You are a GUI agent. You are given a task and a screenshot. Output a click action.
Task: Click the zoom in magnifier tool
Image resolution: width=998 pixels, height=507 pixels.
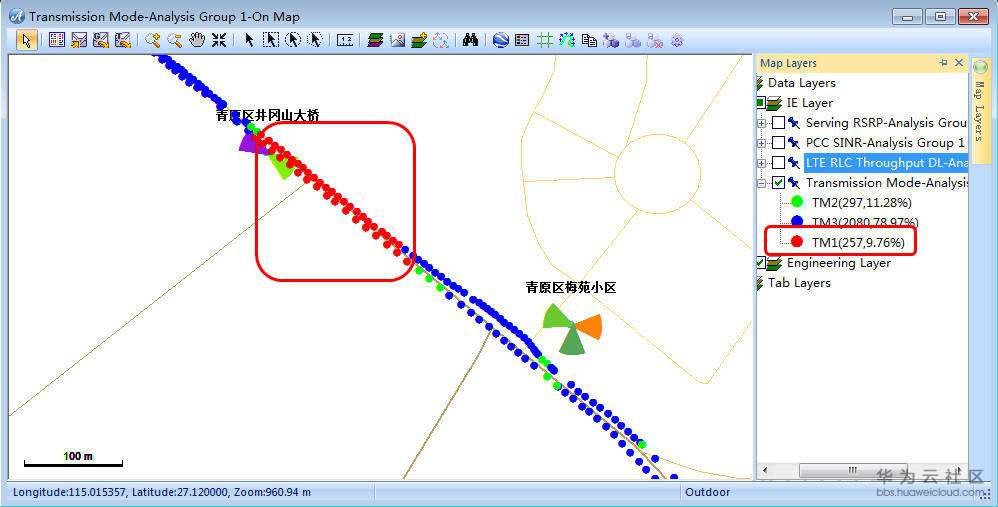coord(153,40)
